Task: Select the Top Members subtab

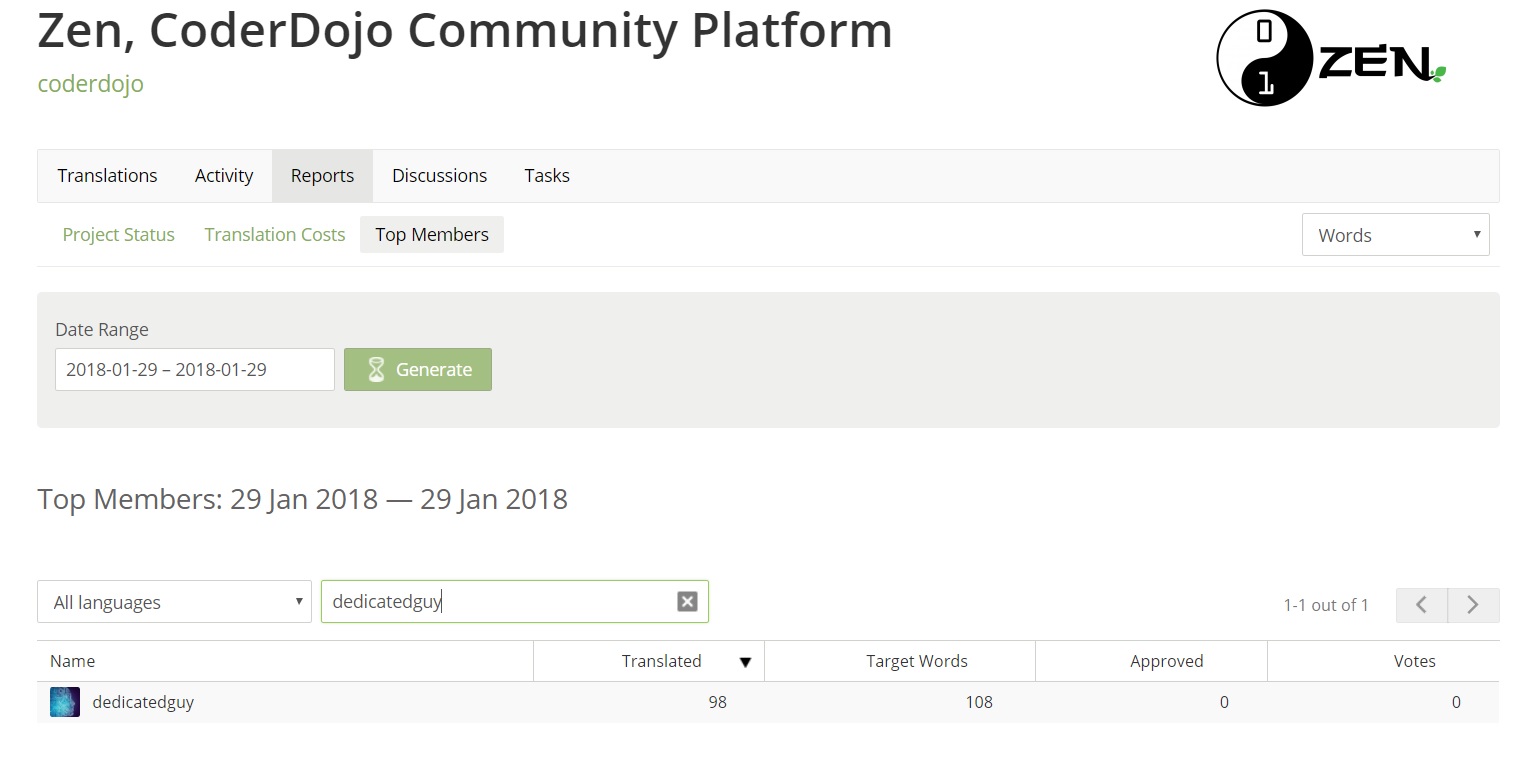Action: tap(432, 235)
